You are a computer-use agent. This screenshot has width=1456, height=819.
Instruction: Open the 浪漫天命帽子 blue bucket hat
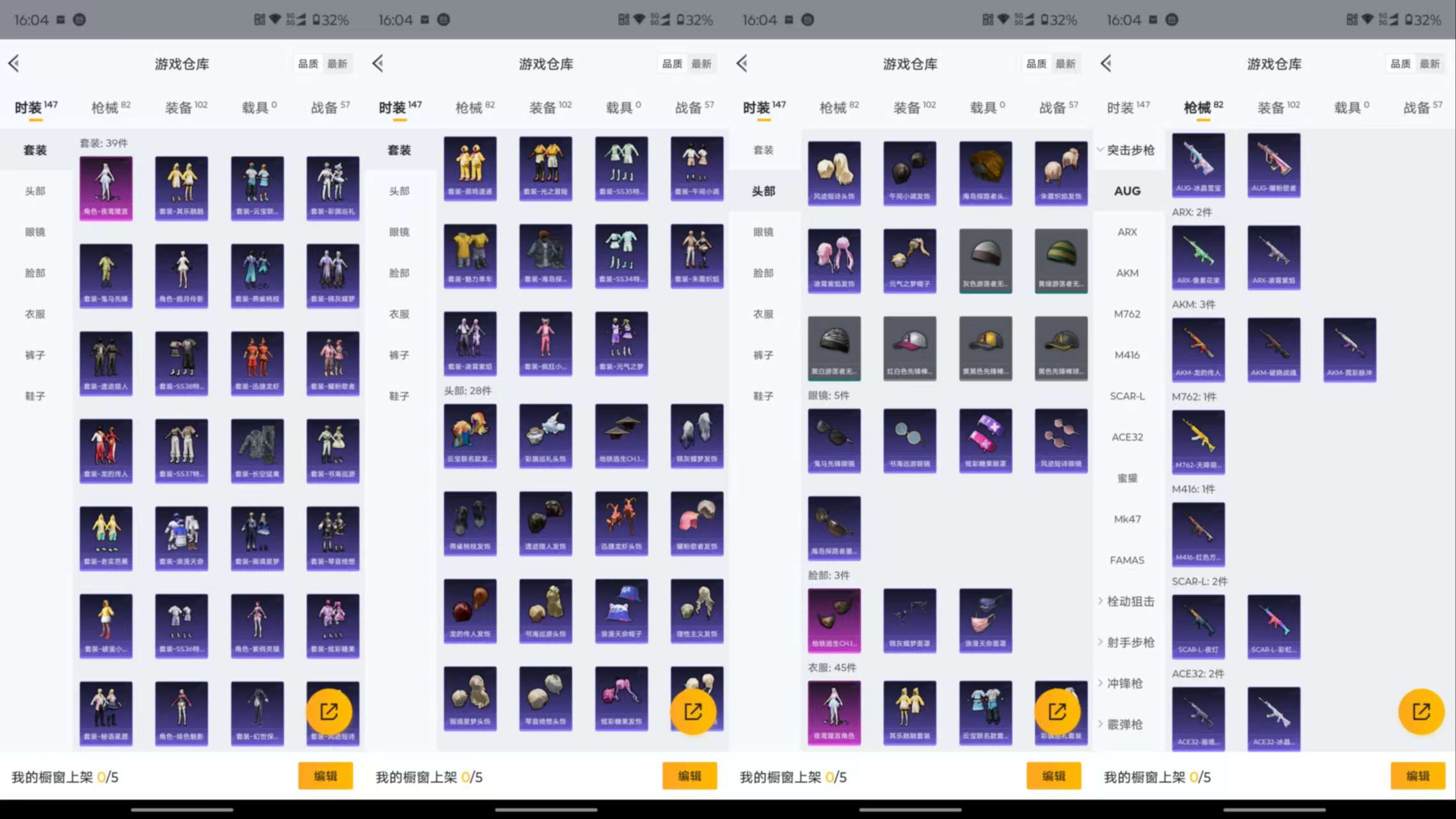click(x=621, y=611)
